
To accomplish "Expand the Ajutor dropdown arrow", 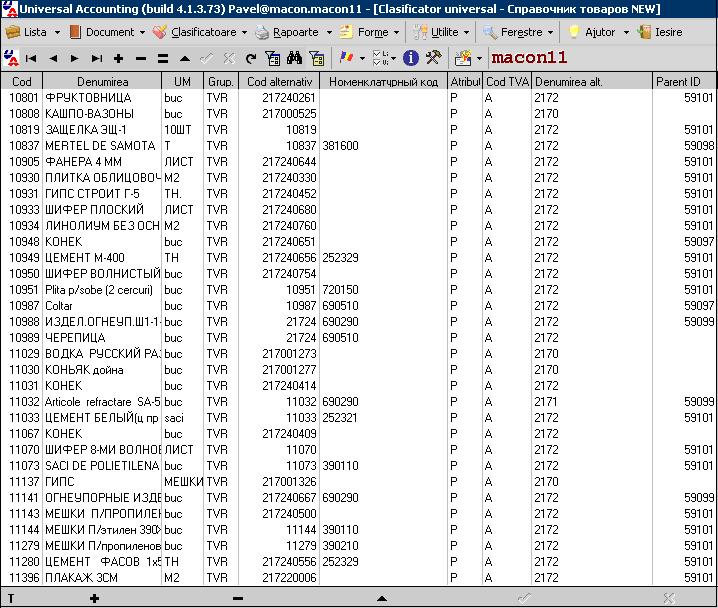I will pyautogui.click(x=626, y=33).
